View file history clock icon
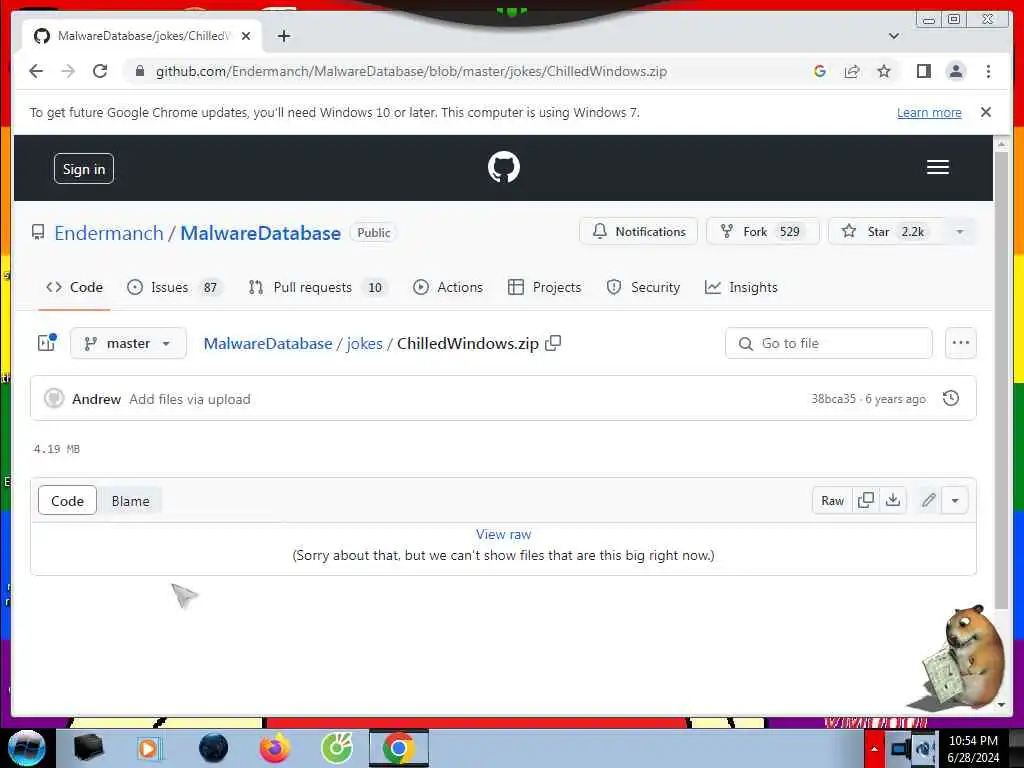1024x768 pixels. pos(951,398)
